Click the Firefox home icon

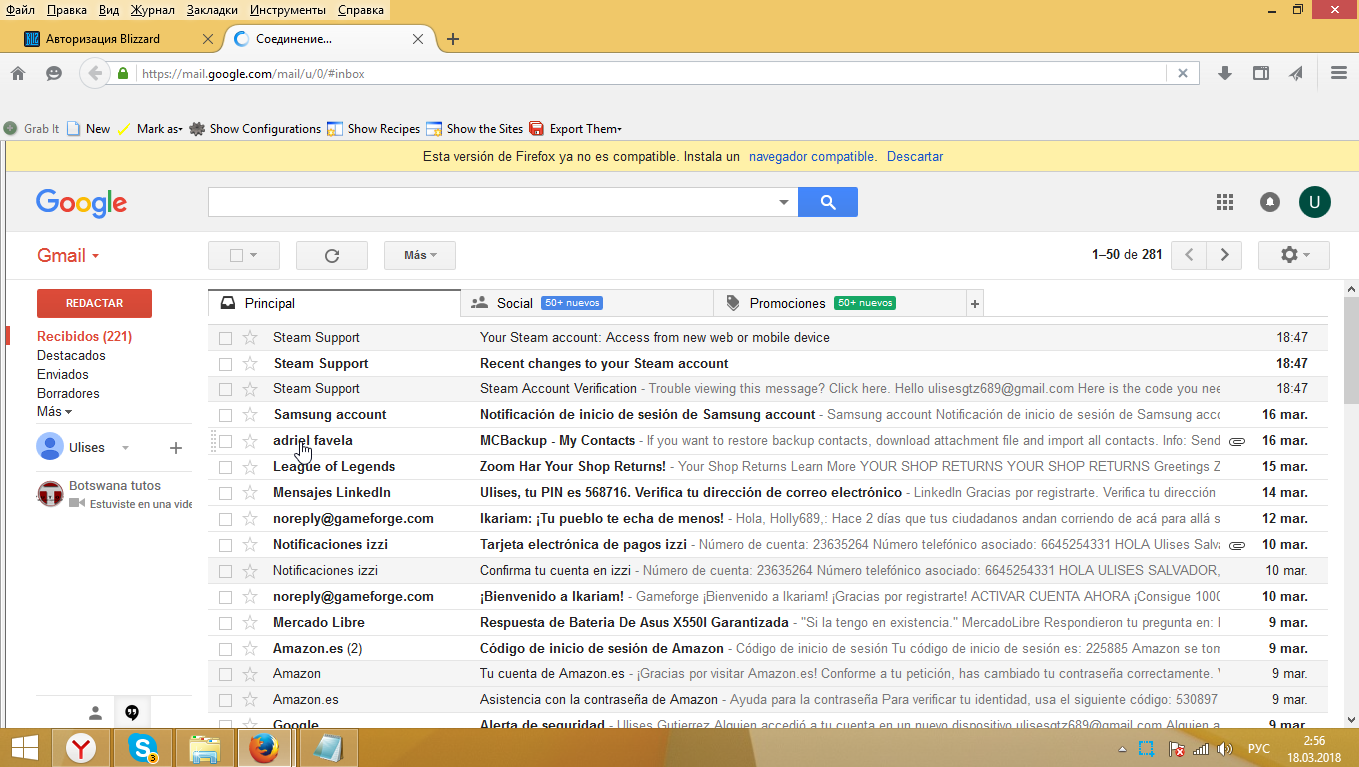[x=17, y=73]
